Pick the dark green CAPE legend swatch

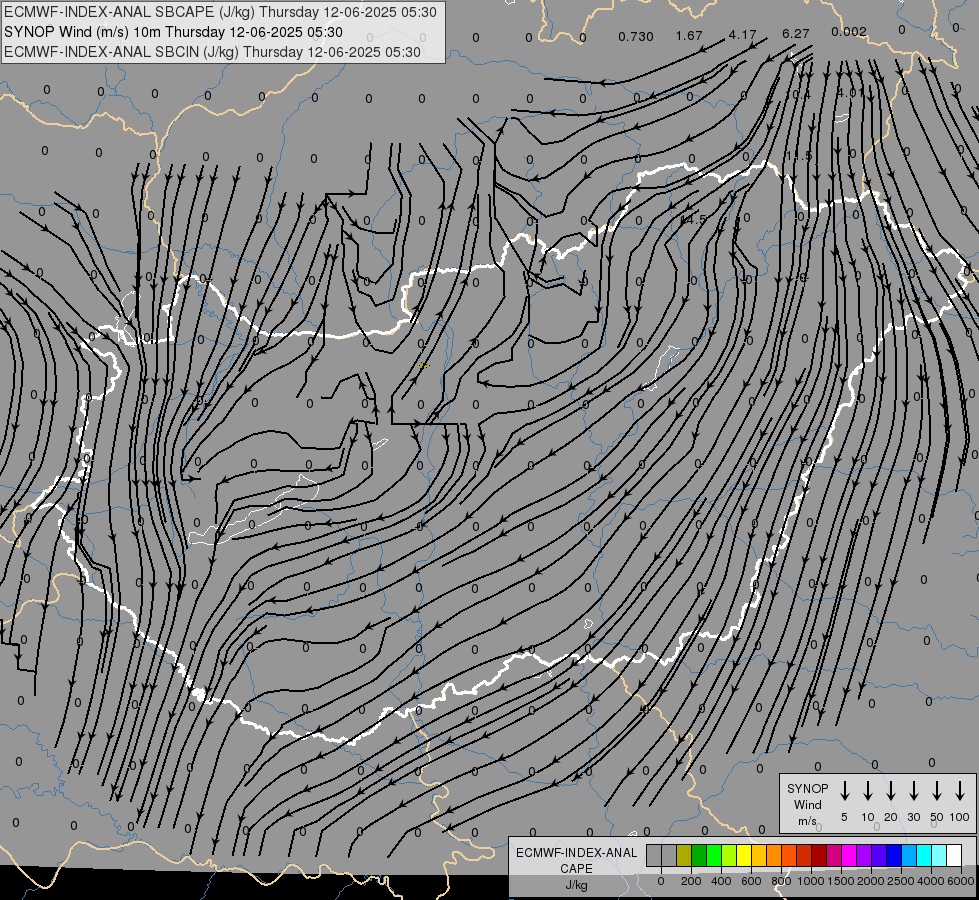point(699,855)
